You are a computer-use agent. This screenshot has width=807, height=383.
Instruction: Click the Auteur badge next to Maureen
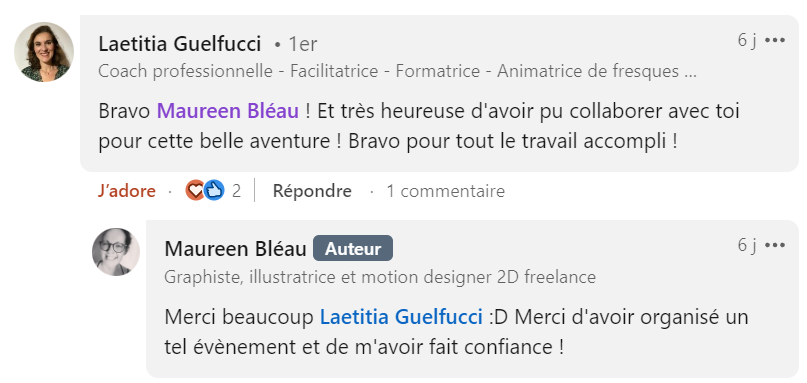tap(353, 249)
